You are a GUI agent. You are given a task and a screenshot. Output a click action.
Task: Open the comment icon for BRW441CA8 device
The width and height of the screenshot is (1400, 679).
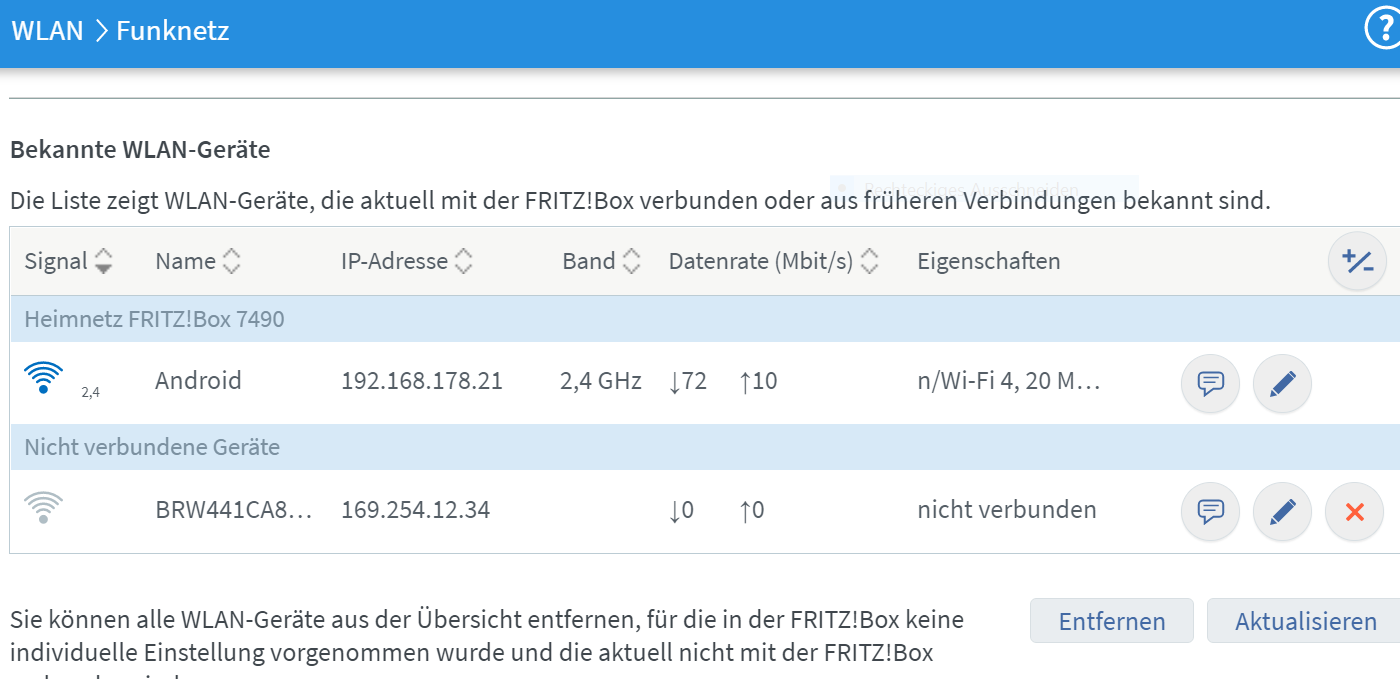[1211, 512]
